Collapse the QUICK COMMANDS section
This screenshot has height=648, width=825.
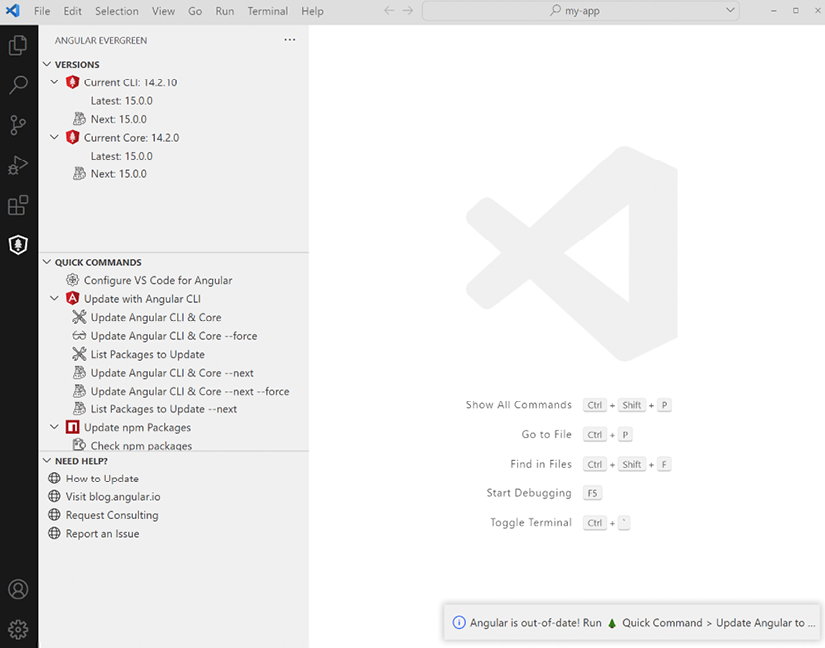pyautogui.click(x=47, y=262)
